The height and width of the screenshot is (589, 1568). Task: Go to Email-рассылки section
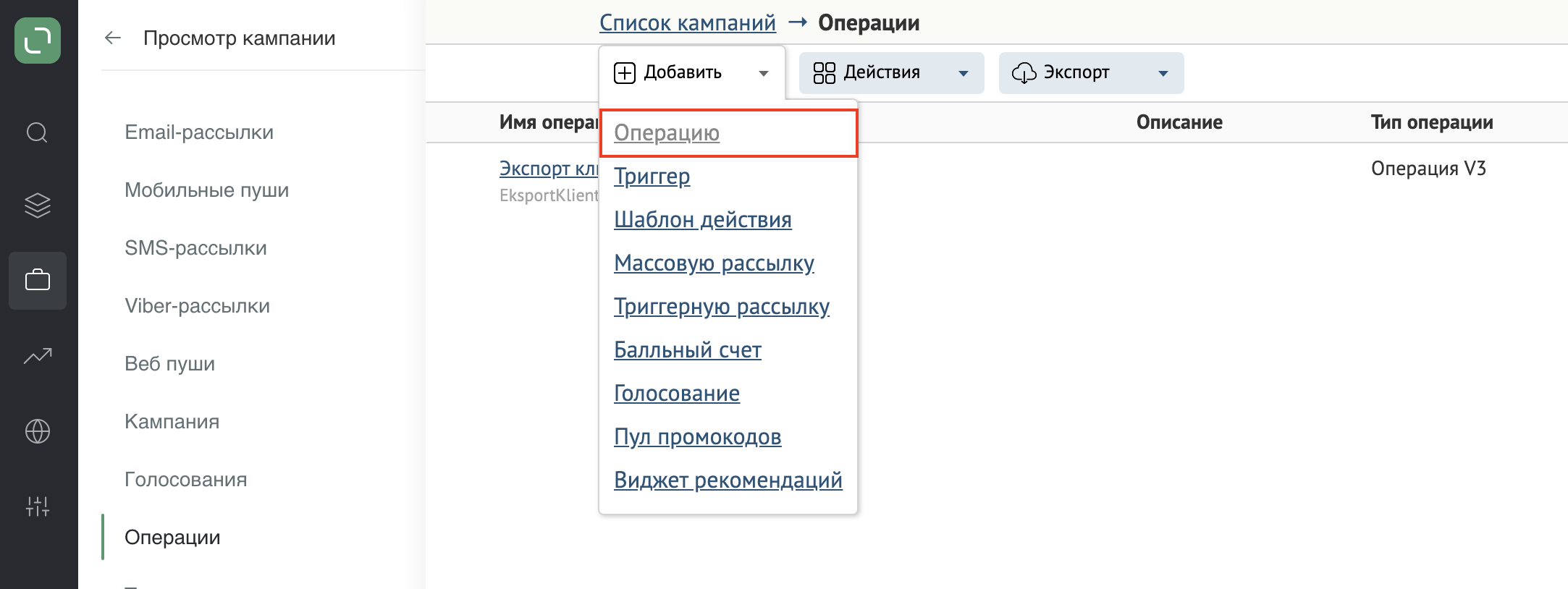pos(199,132)
